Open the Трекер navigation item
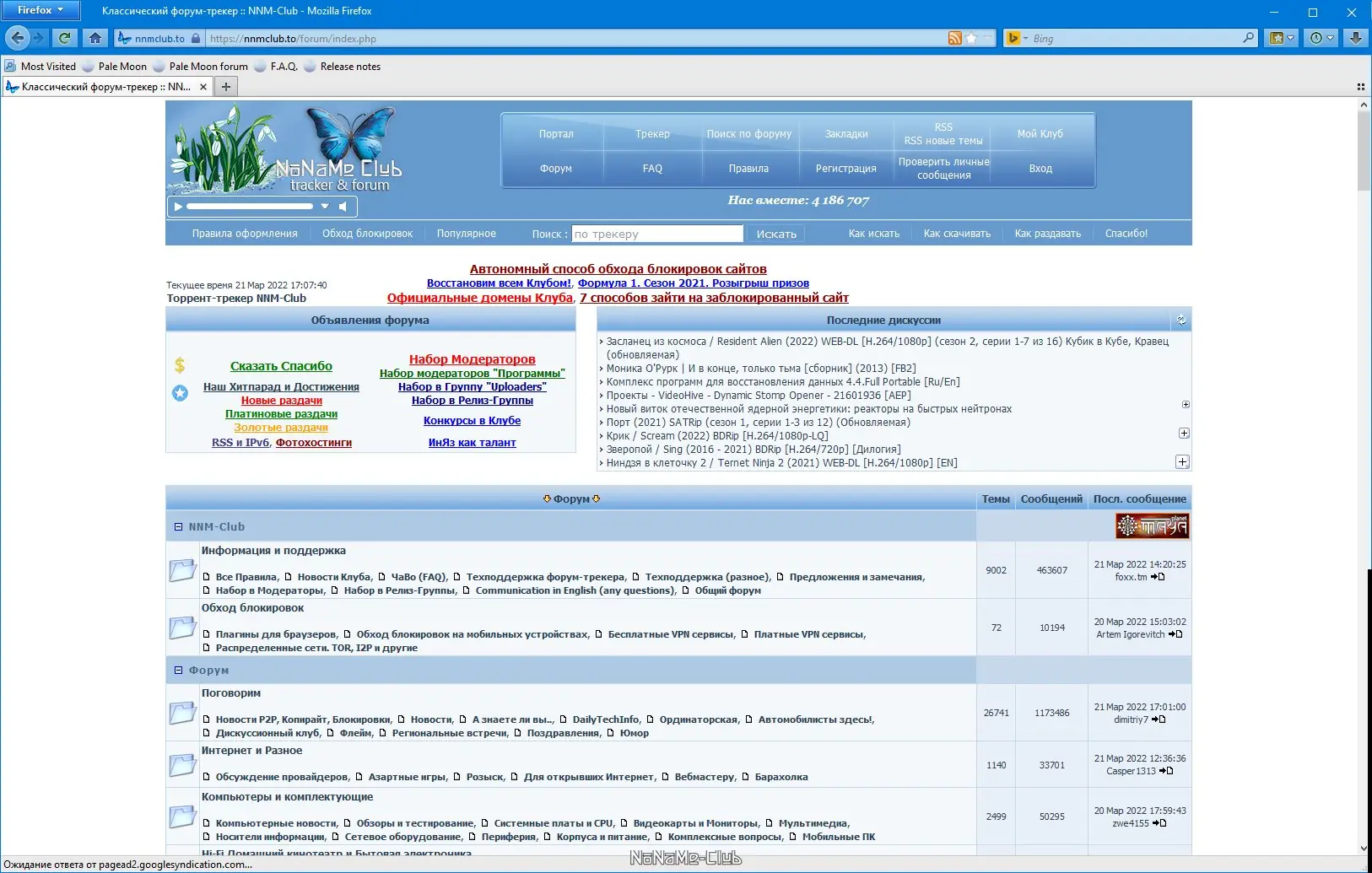 tap(652, 134)
